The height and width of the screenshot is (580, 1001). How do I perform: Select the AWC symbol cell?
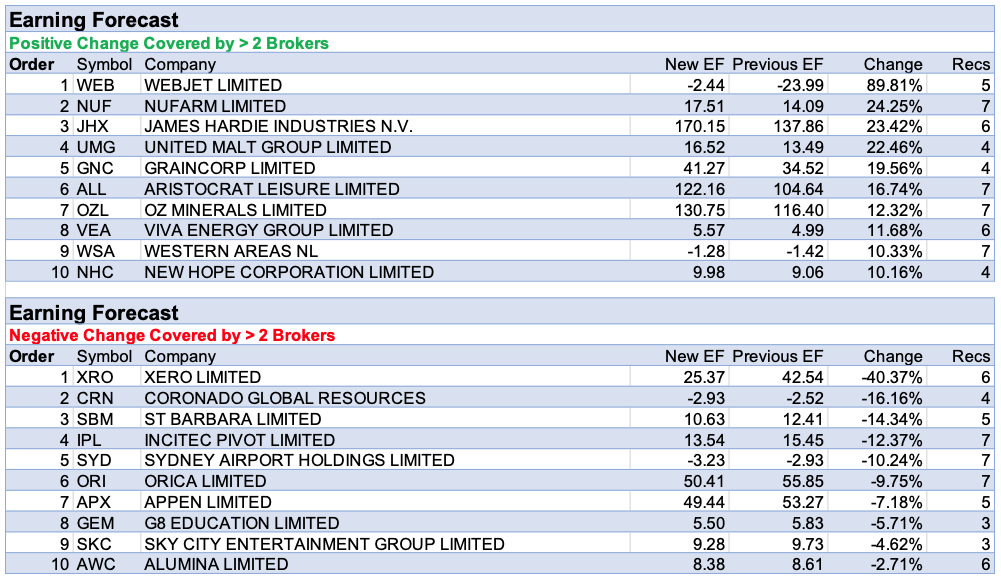[x=96, y=564]
